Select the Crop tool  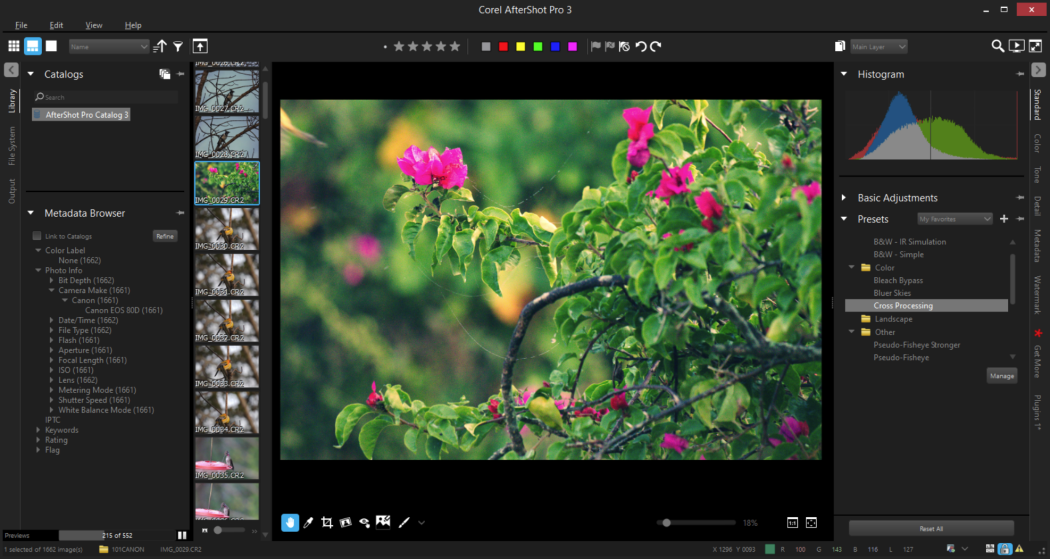pos(327,522)
